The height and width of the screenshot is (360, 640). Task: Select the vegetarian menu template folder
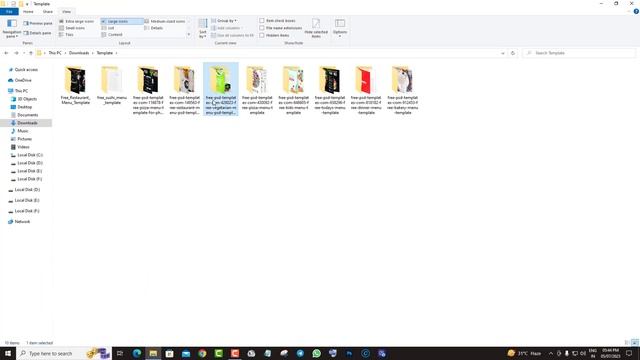point(221,89)
